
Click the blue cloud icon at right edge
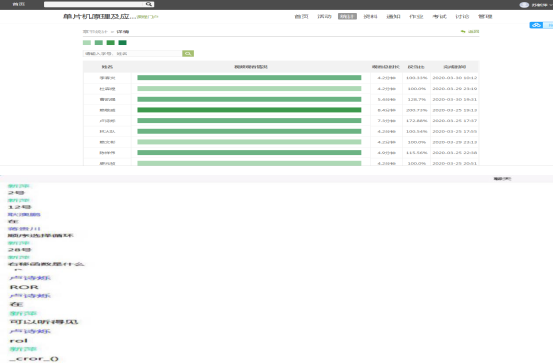tap(536, 25)
